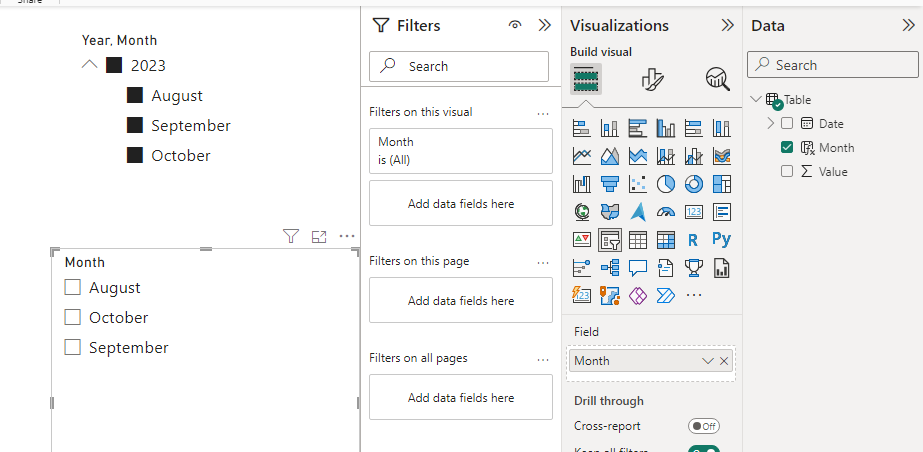Tick August in the lower Month slicer
The width and height of the screenshot is (923, 452).
click(72, 287)
